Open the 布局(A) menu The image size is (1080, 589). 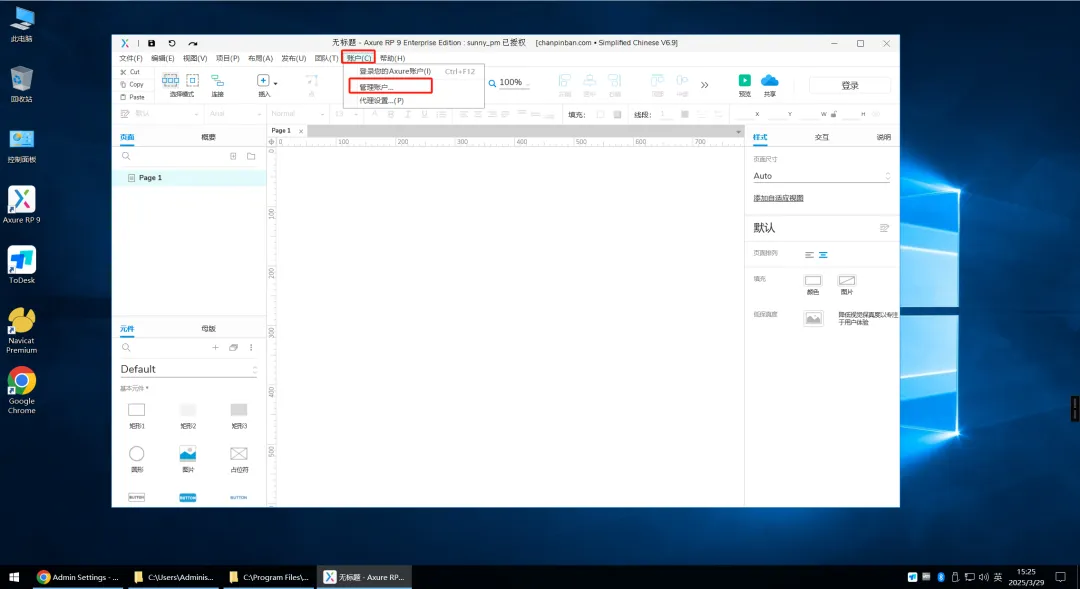(260, 59)
